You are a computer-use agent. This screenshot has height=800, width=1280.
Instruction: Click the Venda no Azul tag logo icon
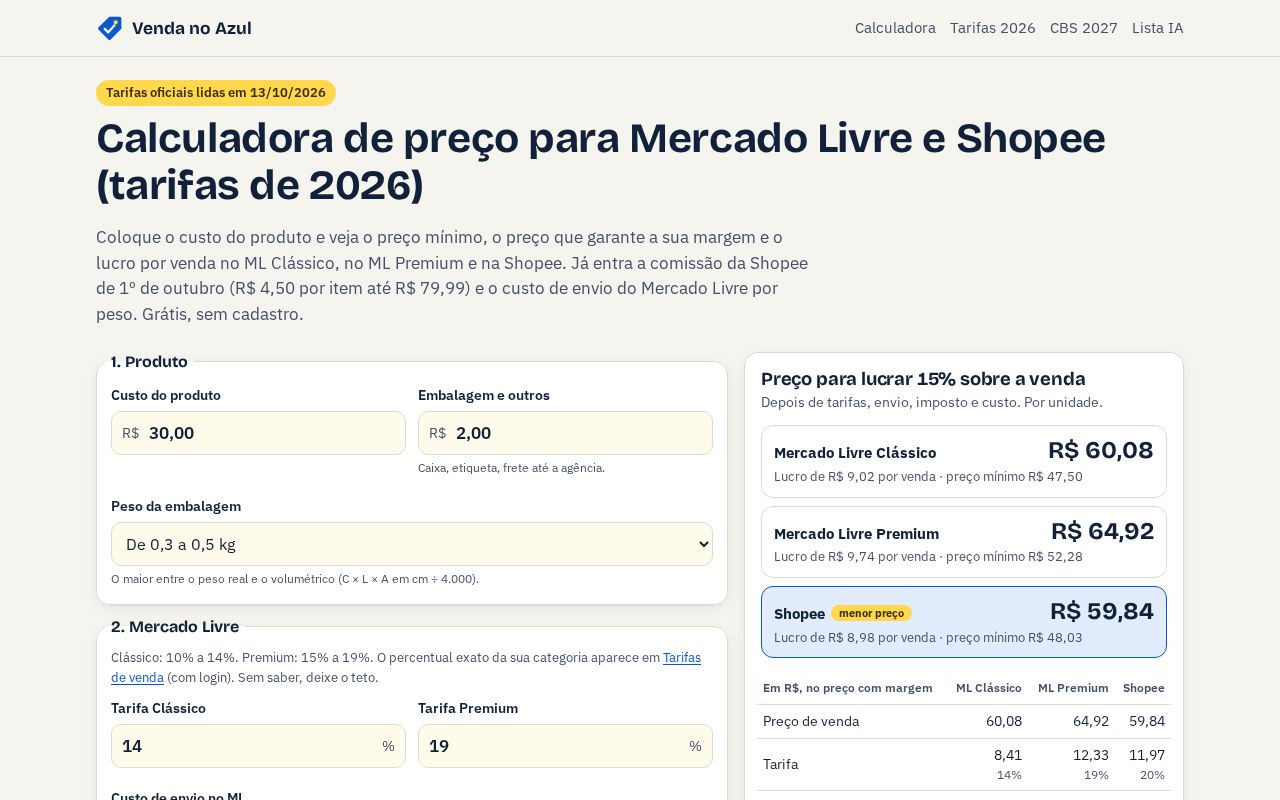[110, 28]
